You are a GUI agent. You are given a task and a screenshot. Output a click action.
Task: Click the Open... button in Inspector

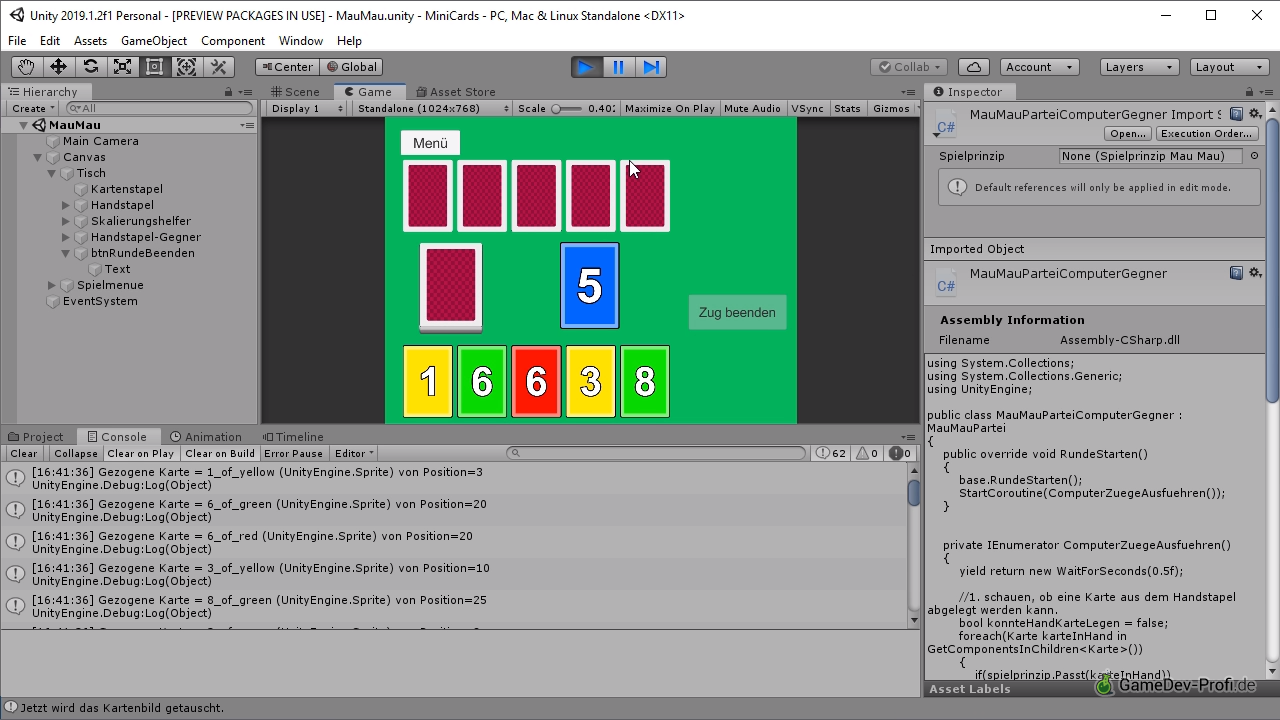1128,133
